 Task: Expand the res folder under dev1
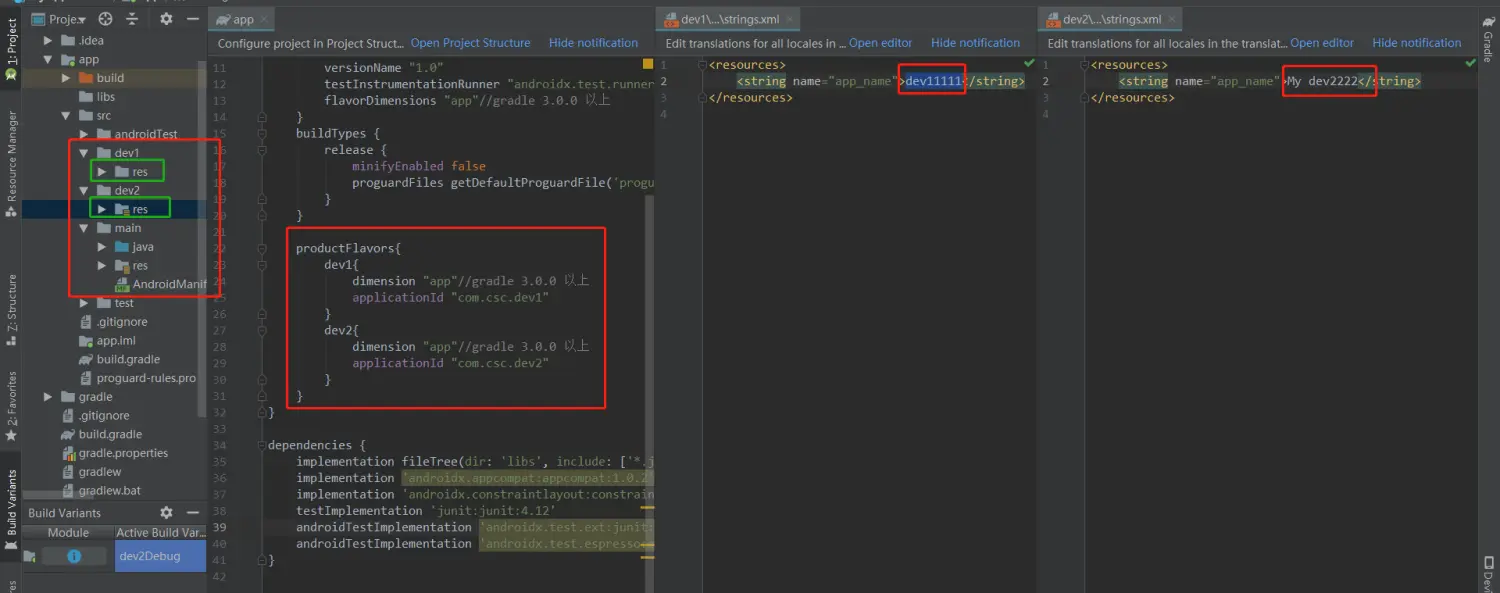pyautogui.click(x=102, y=172)
